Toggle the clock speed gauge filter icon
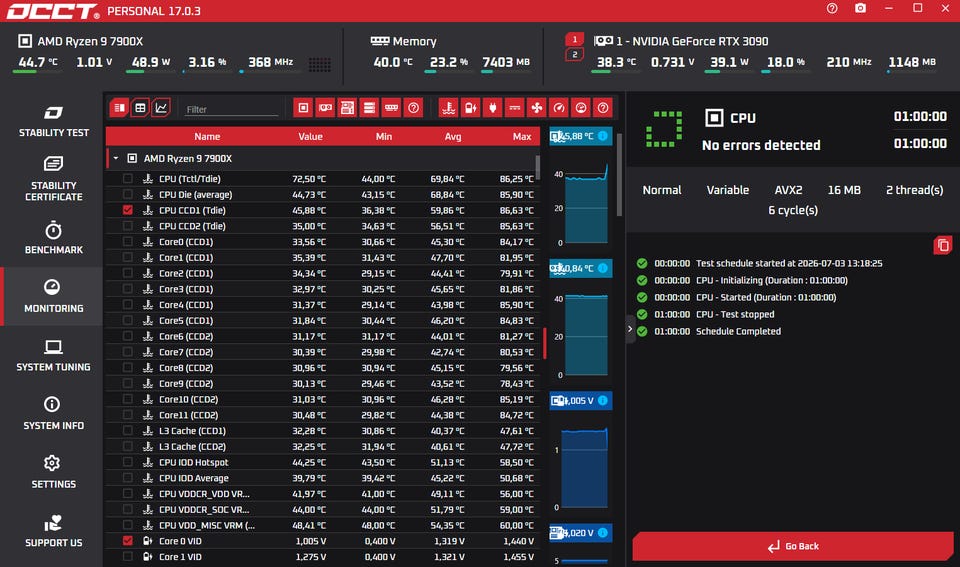960x567 pixels. [x=559, y=108]
